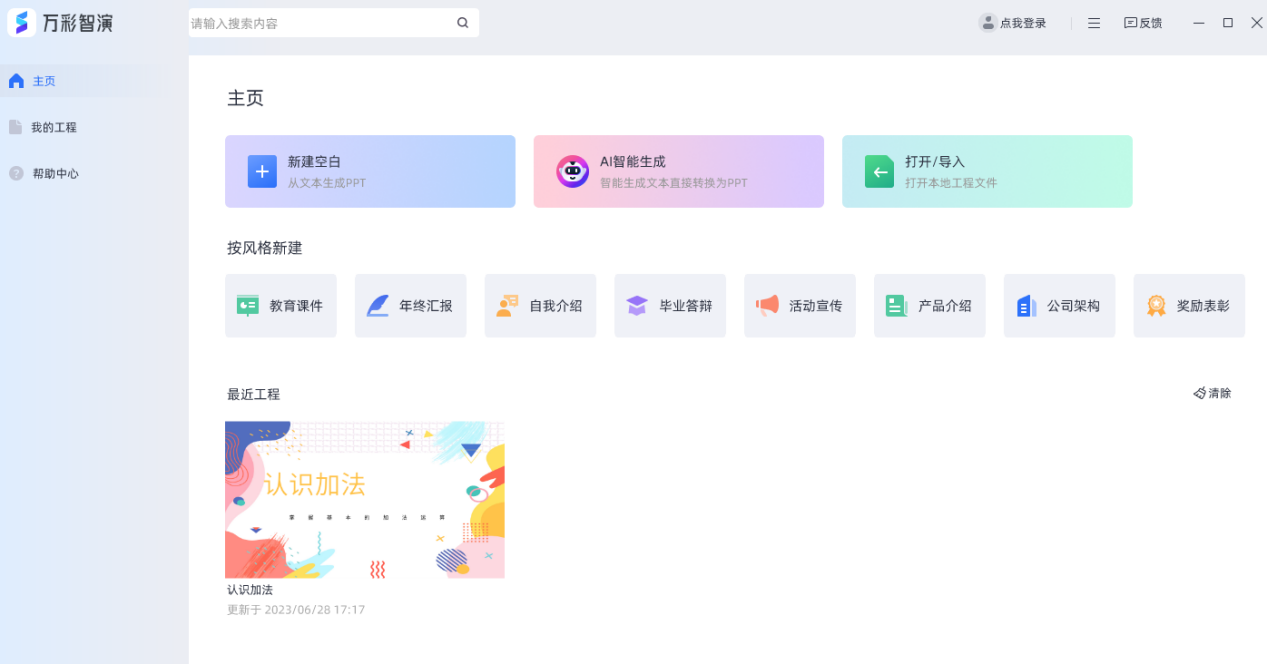1267x664 pixels.
Task: Click 清除 to clear recent projects
Action: 1220,394
